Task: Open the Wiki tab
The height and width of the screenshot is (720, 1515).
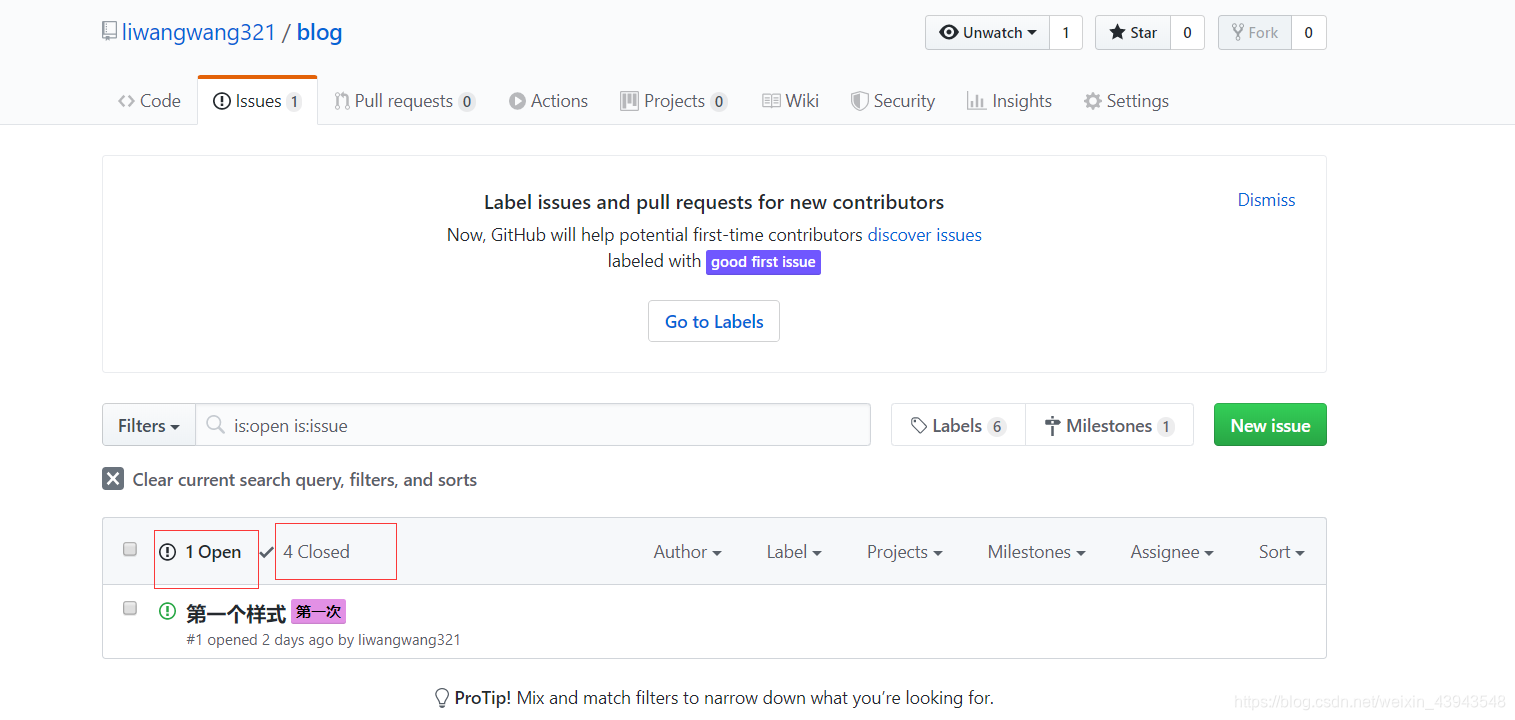Action: (x=790, y=101)
